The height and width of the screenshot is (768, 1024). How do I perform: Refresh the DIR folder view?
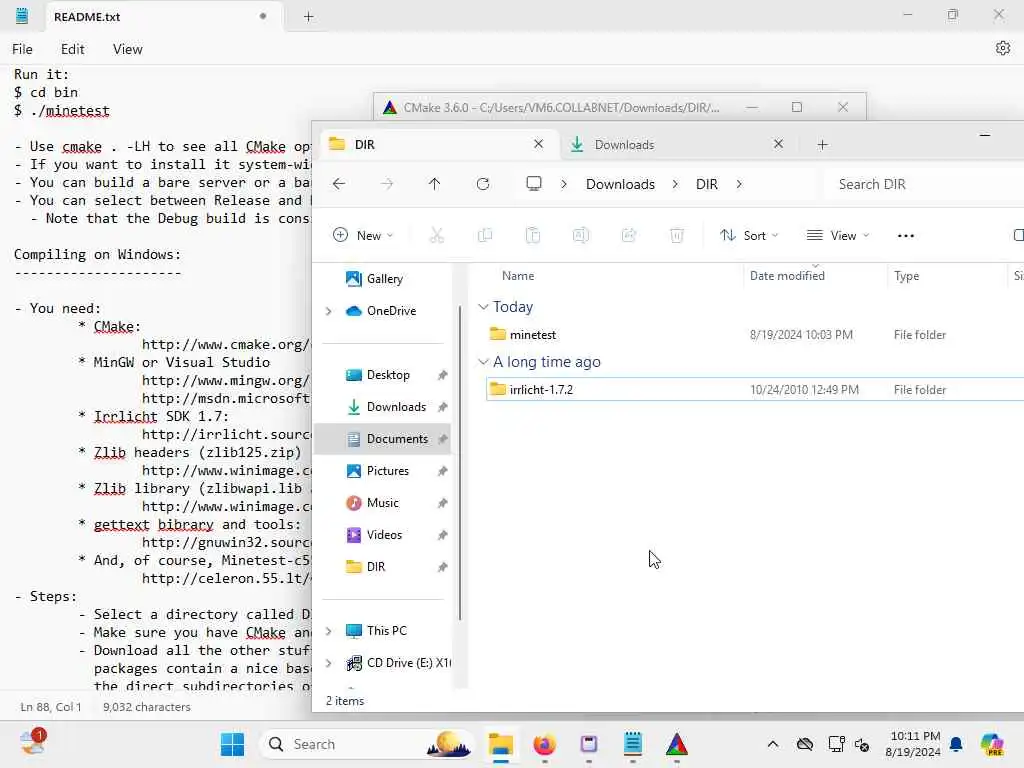(483, 184)
